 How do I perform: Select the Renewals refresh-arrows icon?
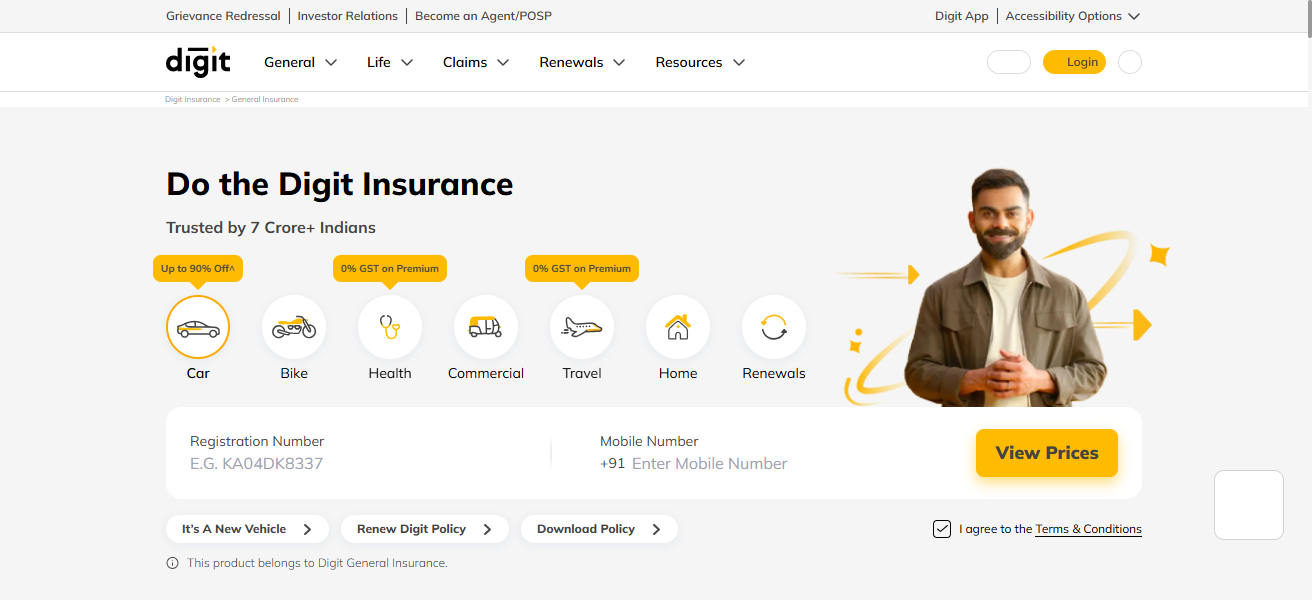[774, 327]
